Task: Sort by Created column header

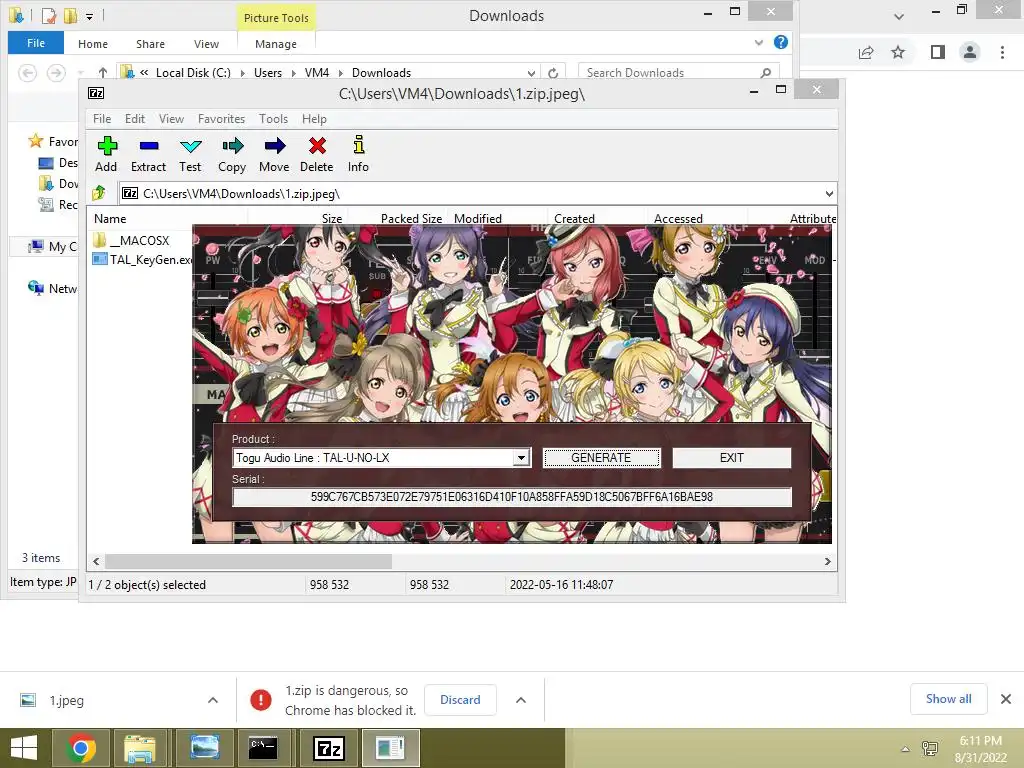Action: (x=598, y=219)
